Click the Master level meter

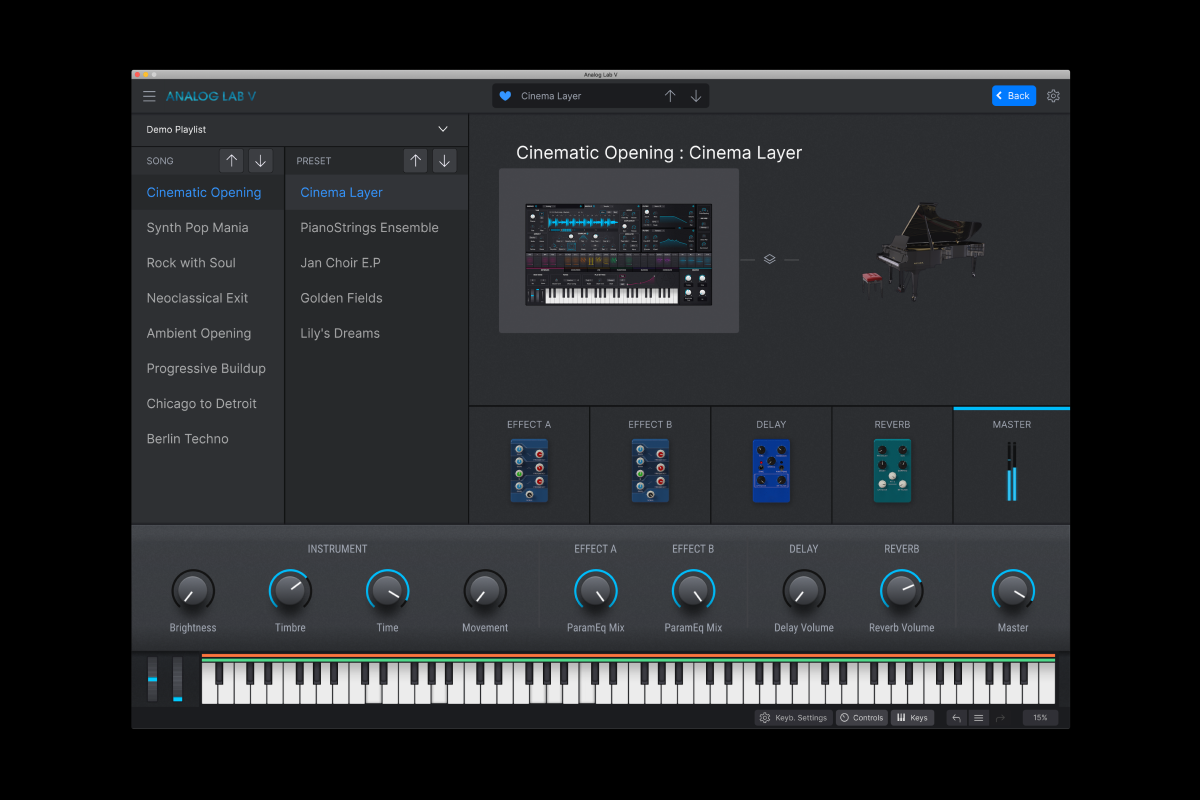(x=1012, y=471)
